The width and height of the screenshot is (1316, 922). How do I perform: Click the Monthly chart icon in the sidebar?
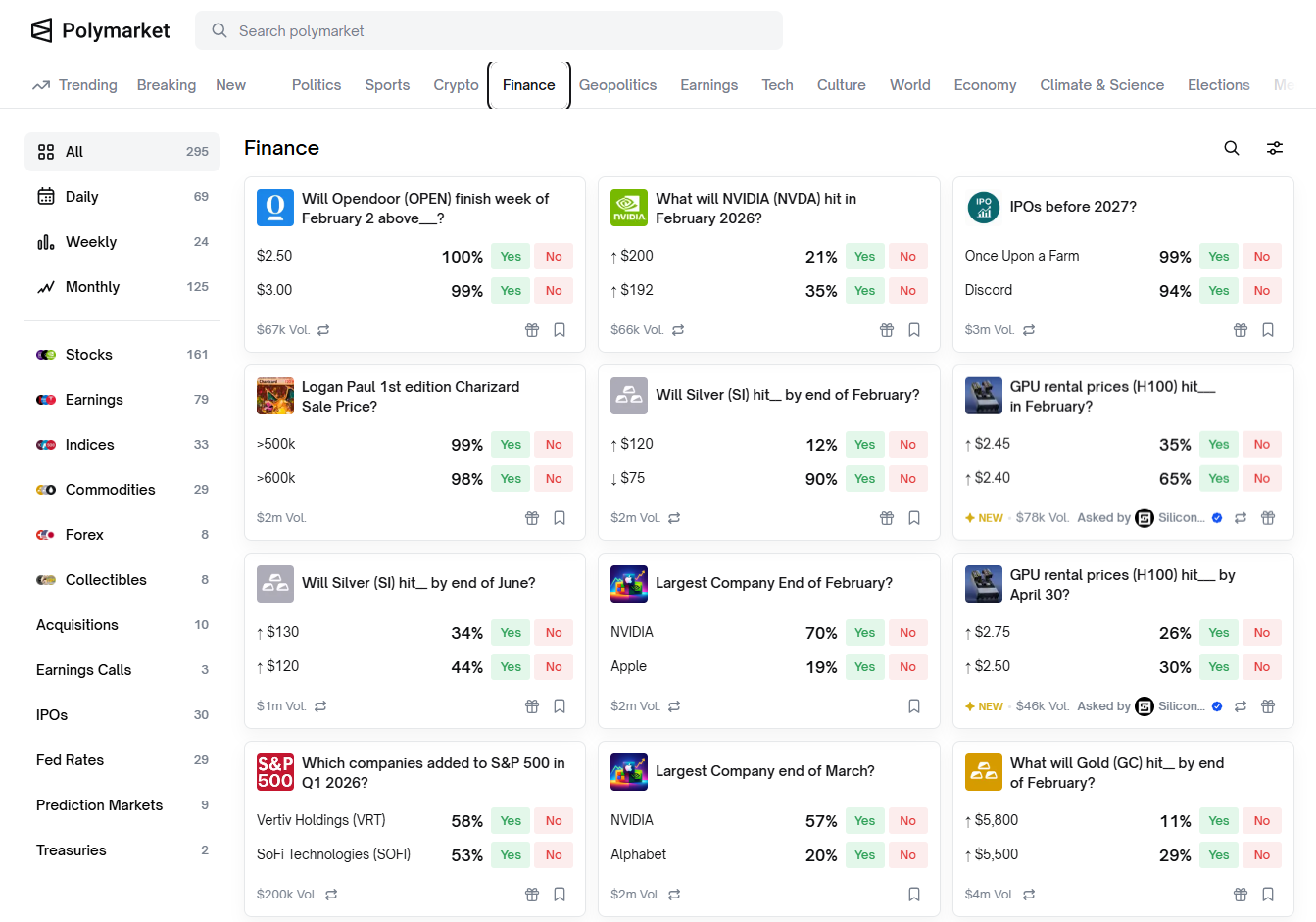[x=46, y=286]
